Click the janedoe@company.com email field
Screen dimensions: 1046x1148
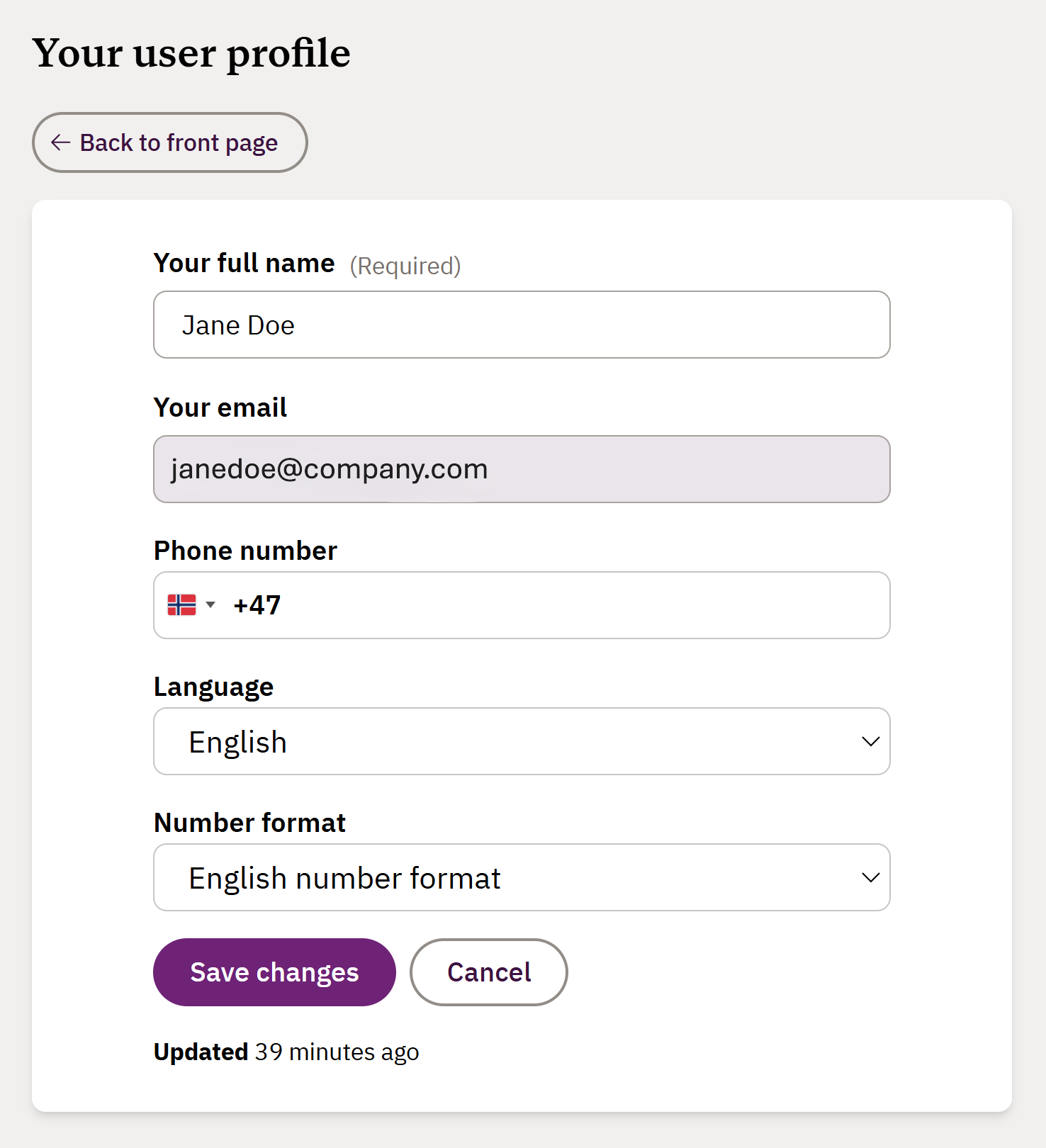522,469
